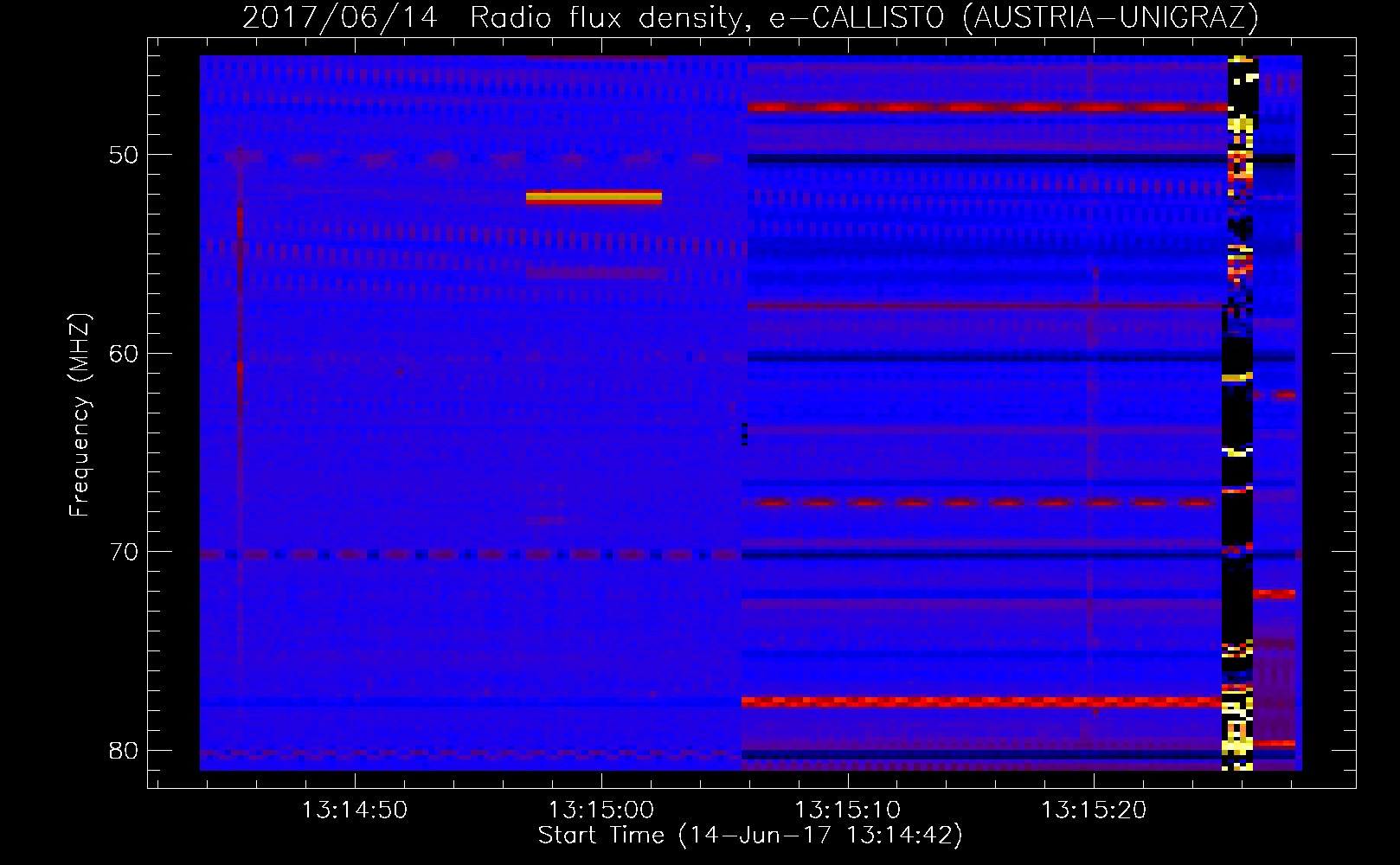
Task: Click the short red segment near 72 MHz at right edge
Action: pos(1274,593)
